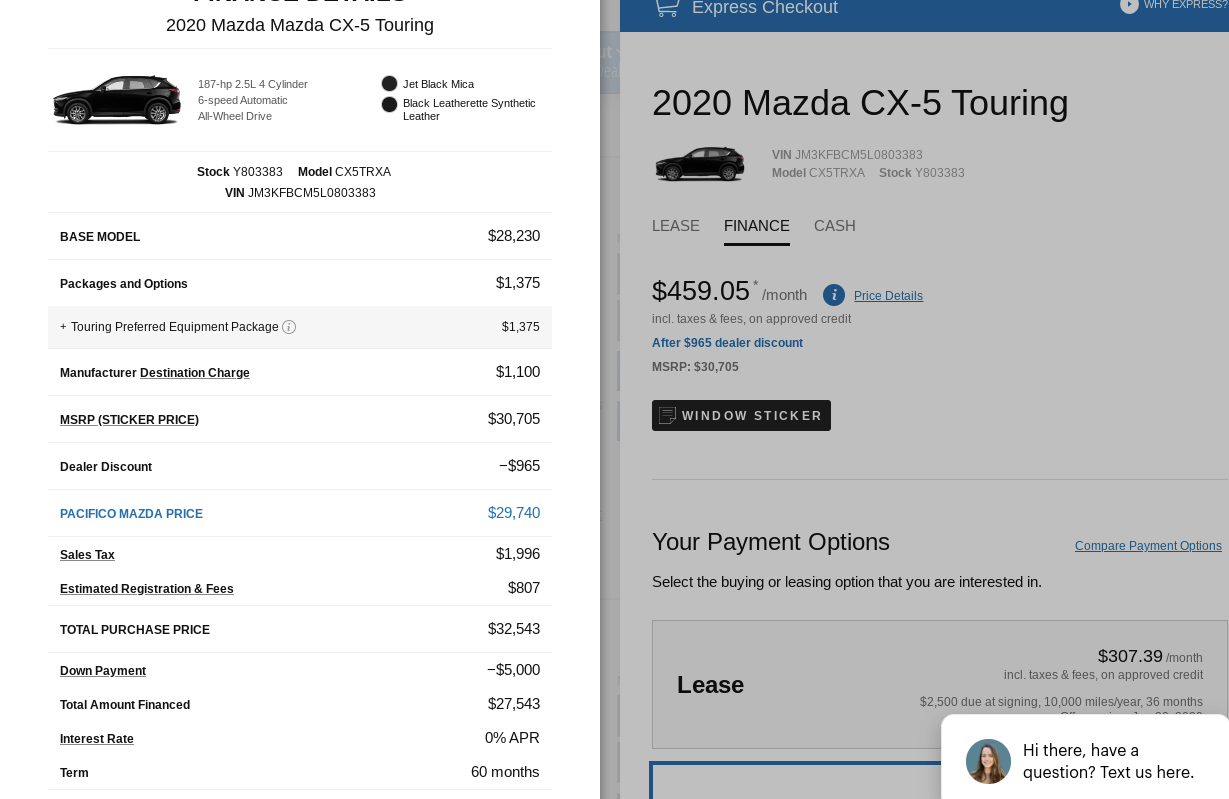The width and height of the screenshot is (1229, 799).
Task: Switch to the LEASE tab
Action: [x=676, y=226]
